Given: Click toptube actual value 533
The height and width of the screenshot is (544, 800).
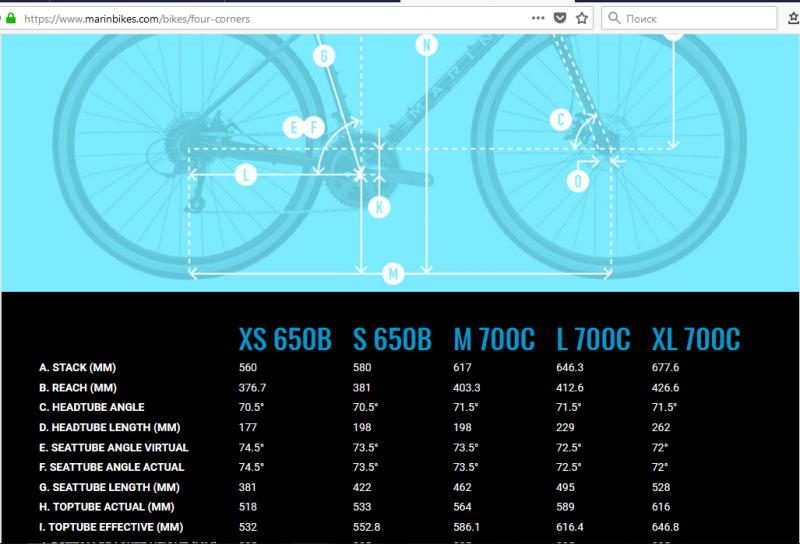Looking at the screenshot, I should pyautogui.click(x=362, y=507).
